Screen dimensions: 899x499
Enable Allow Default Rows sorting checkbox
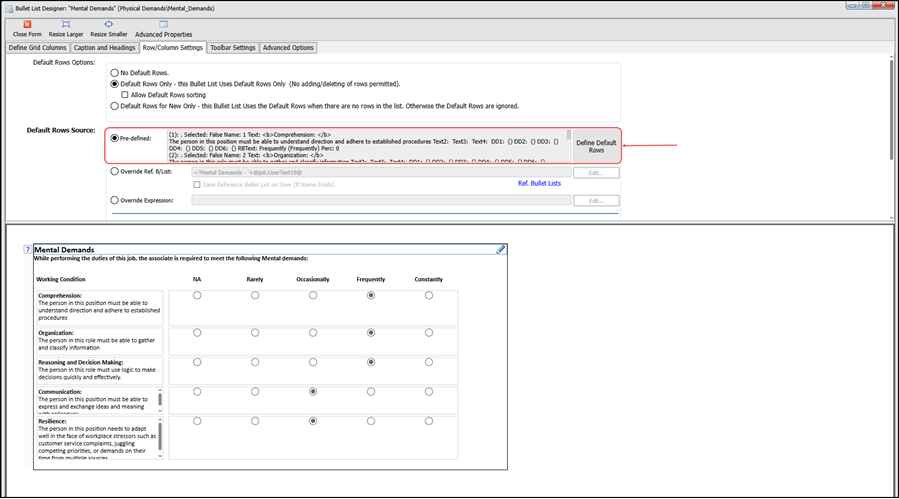pyautogui.click(x=124, y=95)
